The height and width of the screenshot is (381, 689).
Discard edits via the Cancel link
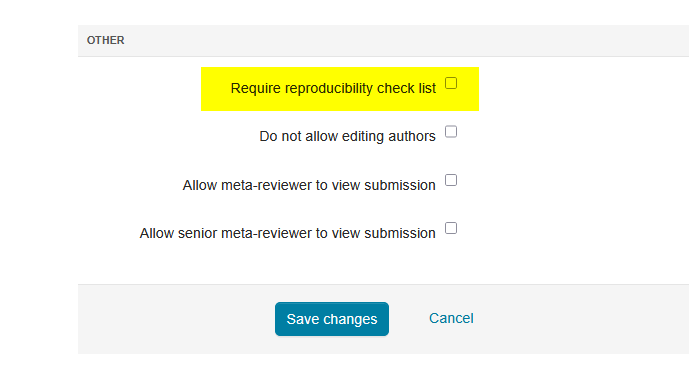[451, 318]
